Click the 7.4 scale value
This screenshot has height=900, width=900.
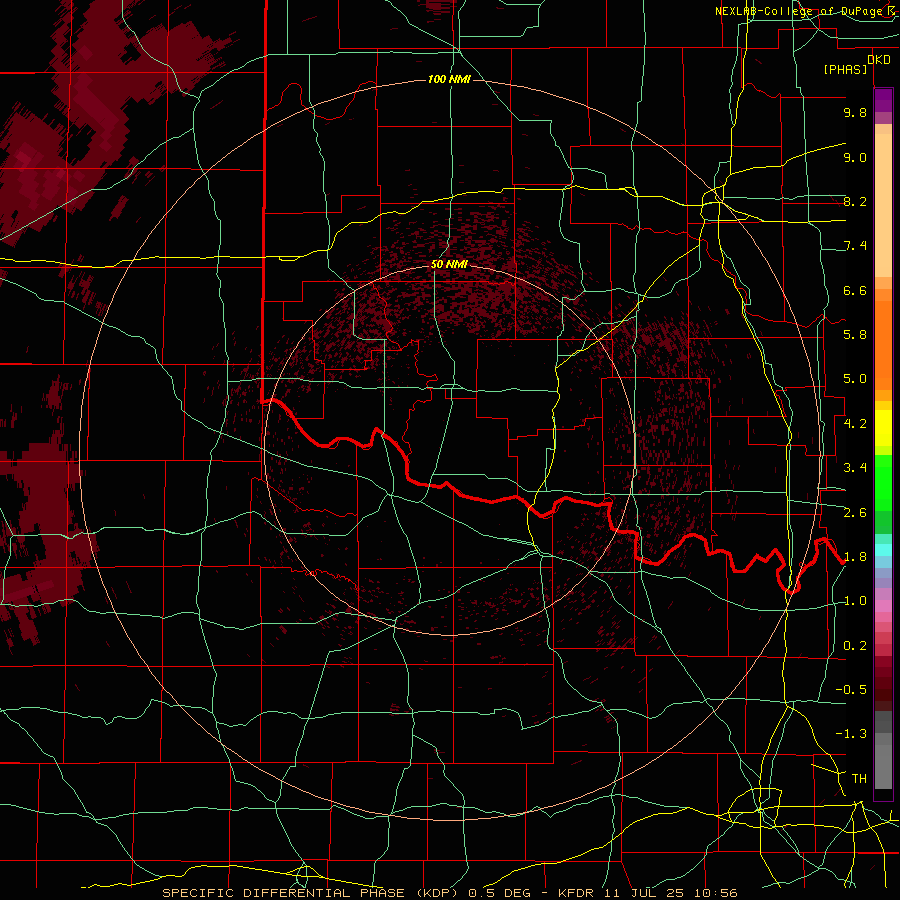tap(855, 246)
